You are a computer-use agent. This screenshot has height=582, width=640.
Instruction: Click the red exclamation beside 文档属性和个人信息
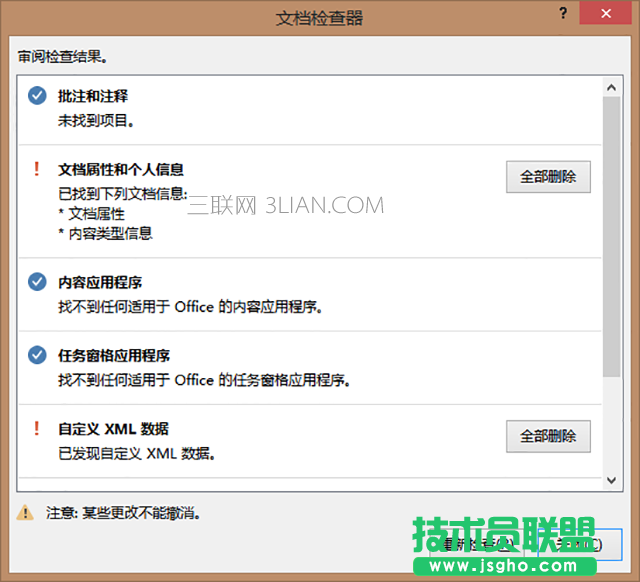(37, 169)
